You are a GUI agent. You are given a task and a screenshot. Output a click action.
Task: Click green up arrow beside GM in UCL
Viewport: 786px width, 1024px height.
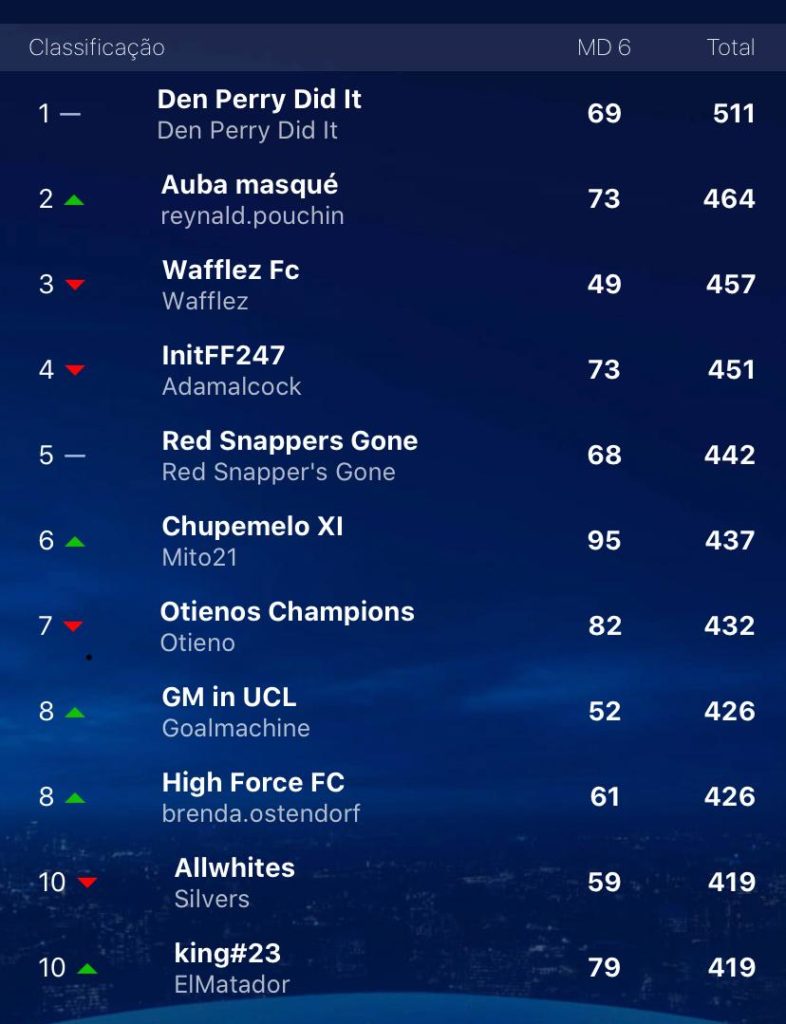tap(75, 712)
